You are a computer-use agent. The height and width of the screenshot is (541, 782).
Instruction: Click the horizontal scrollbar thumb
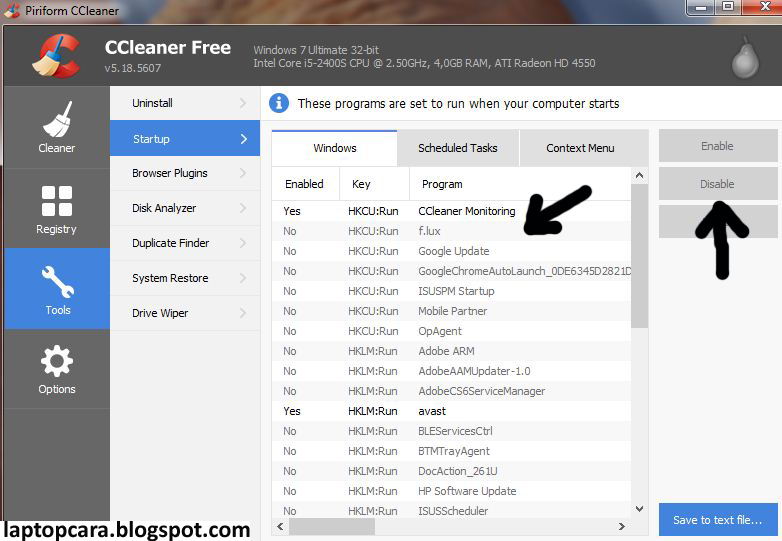332,526
